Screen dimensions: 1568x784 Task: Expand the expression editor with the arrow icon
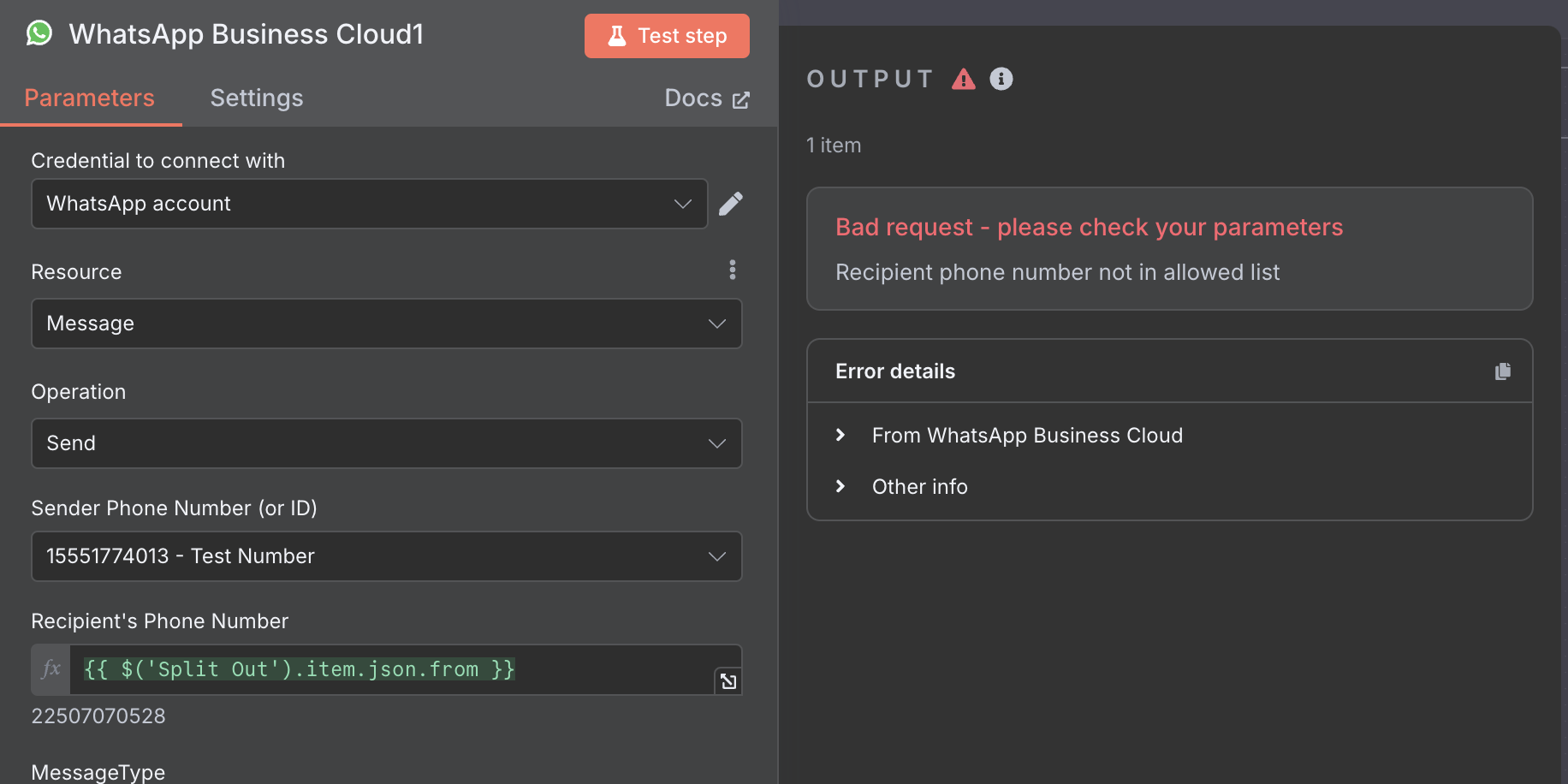728,681
